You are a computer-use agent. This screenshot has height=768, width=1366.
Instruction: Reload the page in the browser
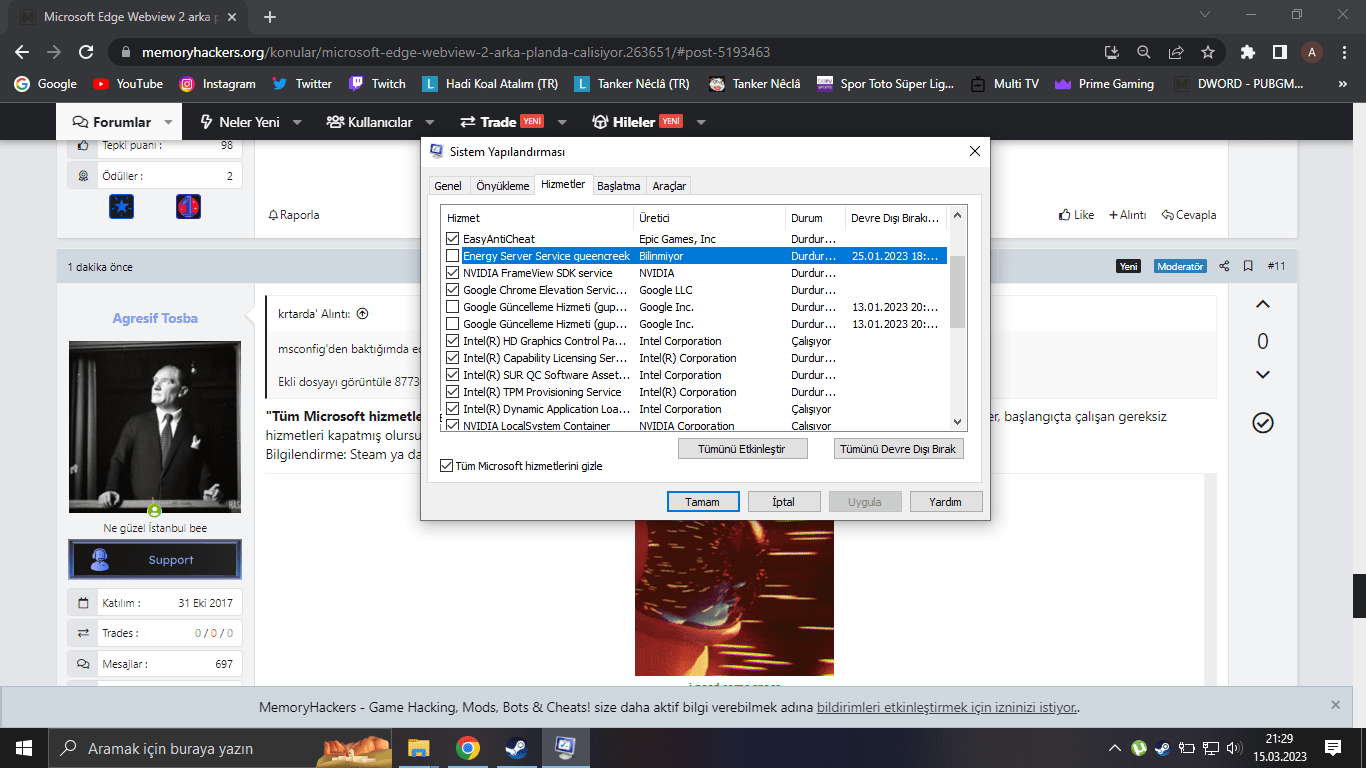coord(86,52)
